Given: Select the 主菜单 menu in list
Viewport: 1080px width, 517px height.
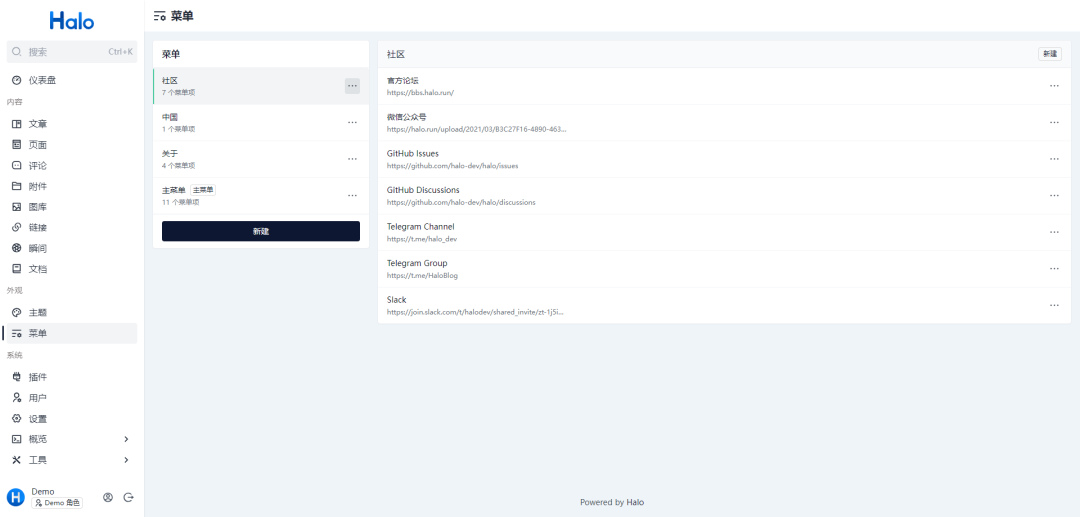Looking at the screenshot, I should point(260,196).
